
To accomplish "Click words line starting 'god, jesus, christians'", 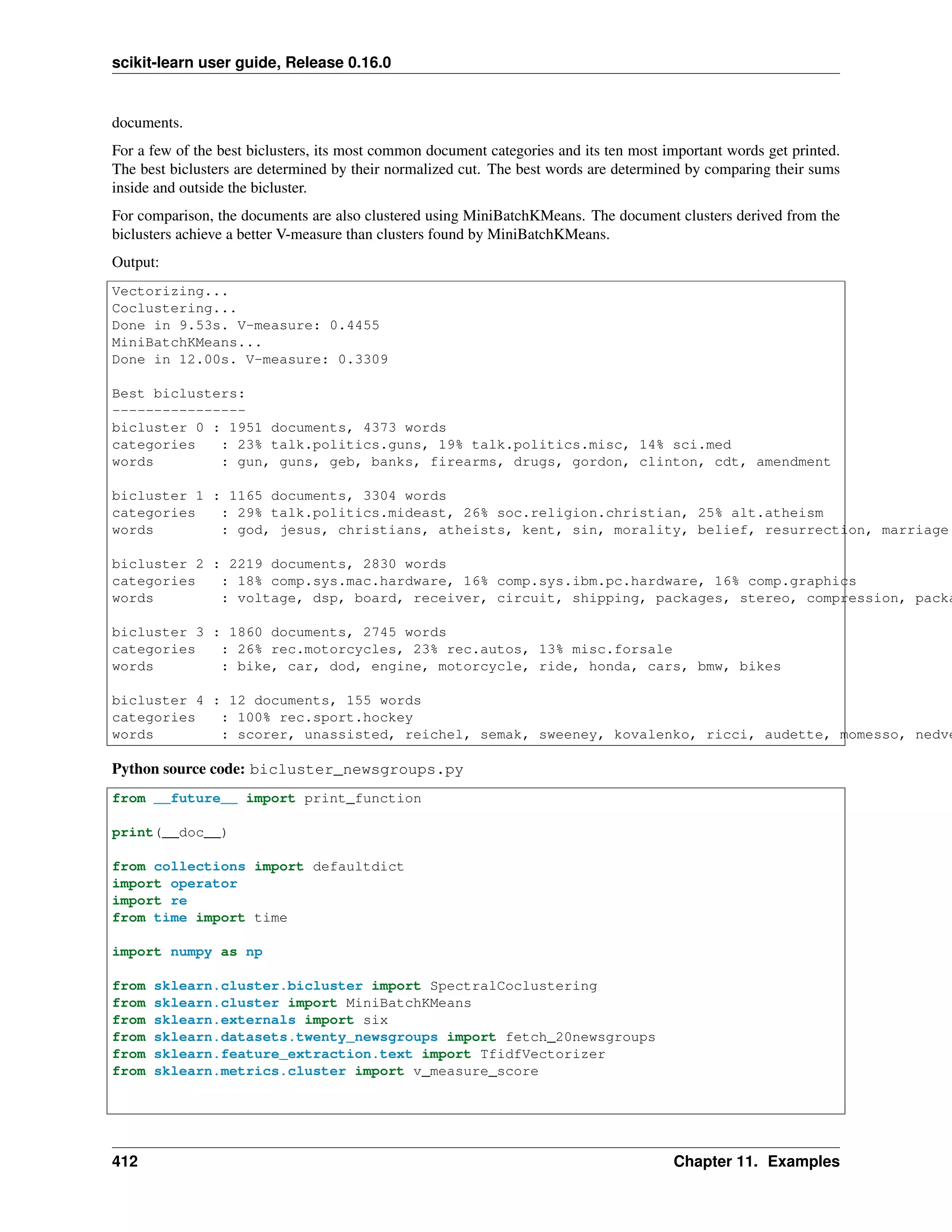I will pyautogui.click(x=530, y=530).
